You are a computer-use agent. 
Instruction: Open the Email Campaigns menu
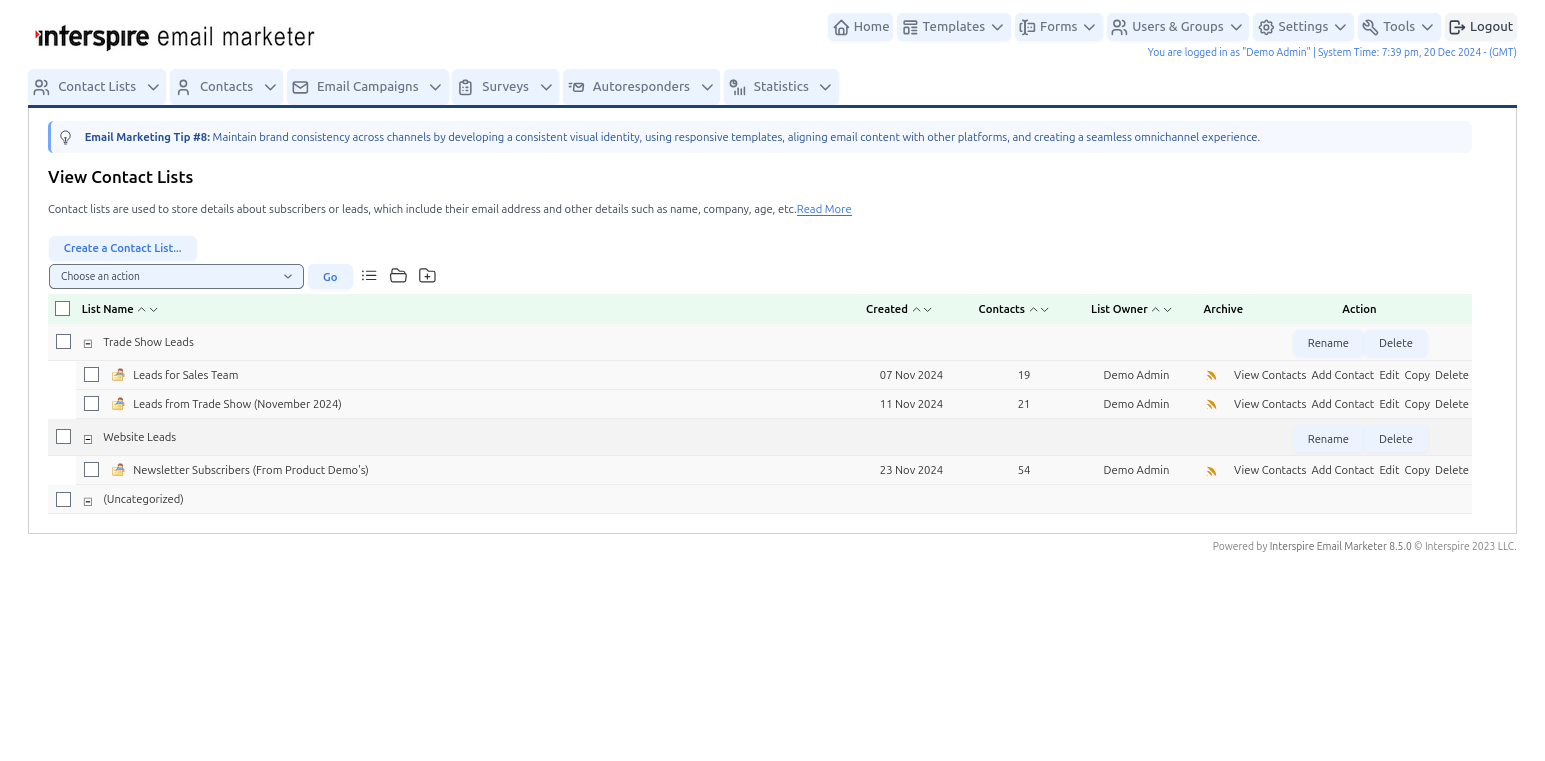coord(368,87)
